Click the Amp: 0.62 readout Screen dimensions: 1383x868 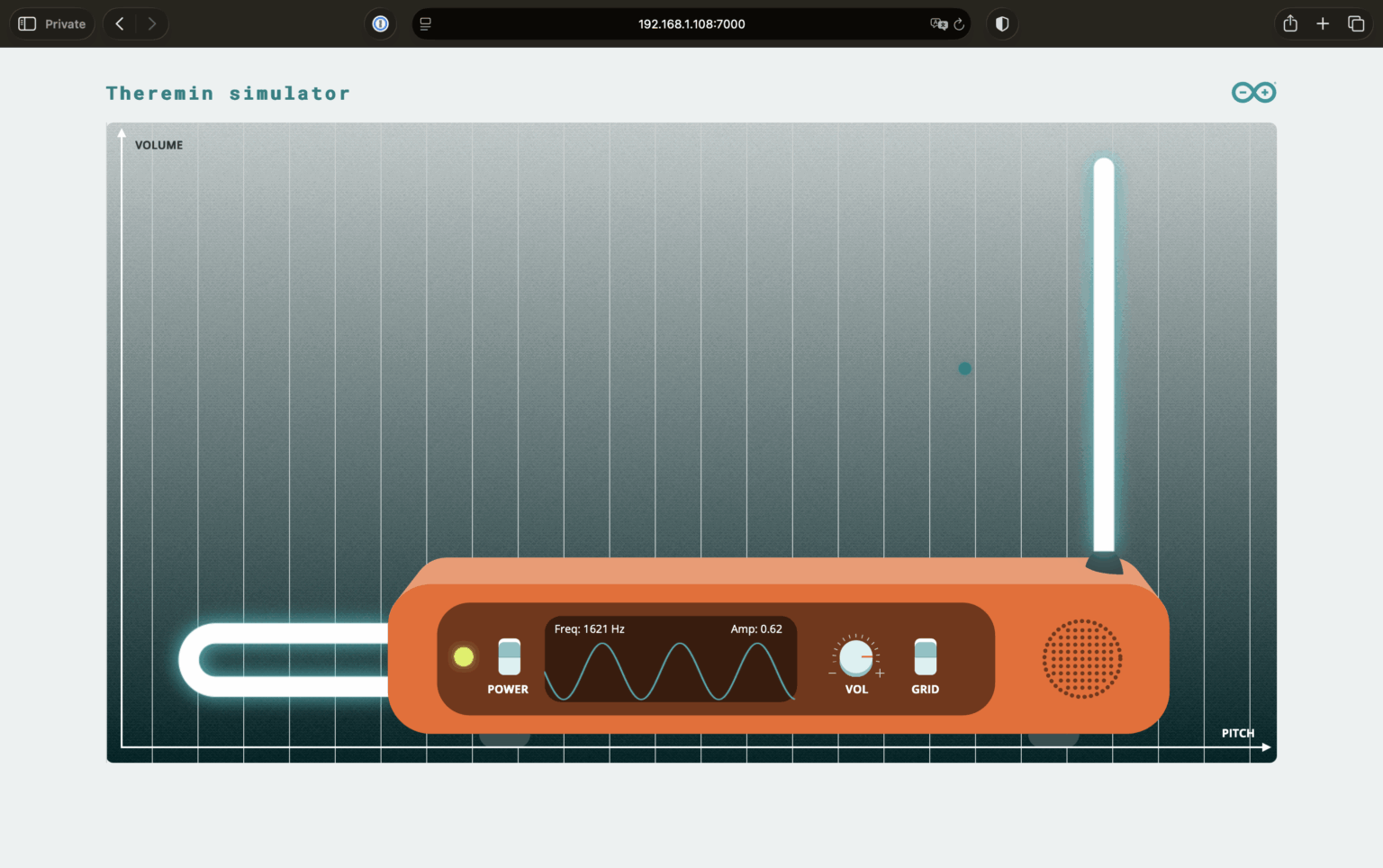pos(756,628)
